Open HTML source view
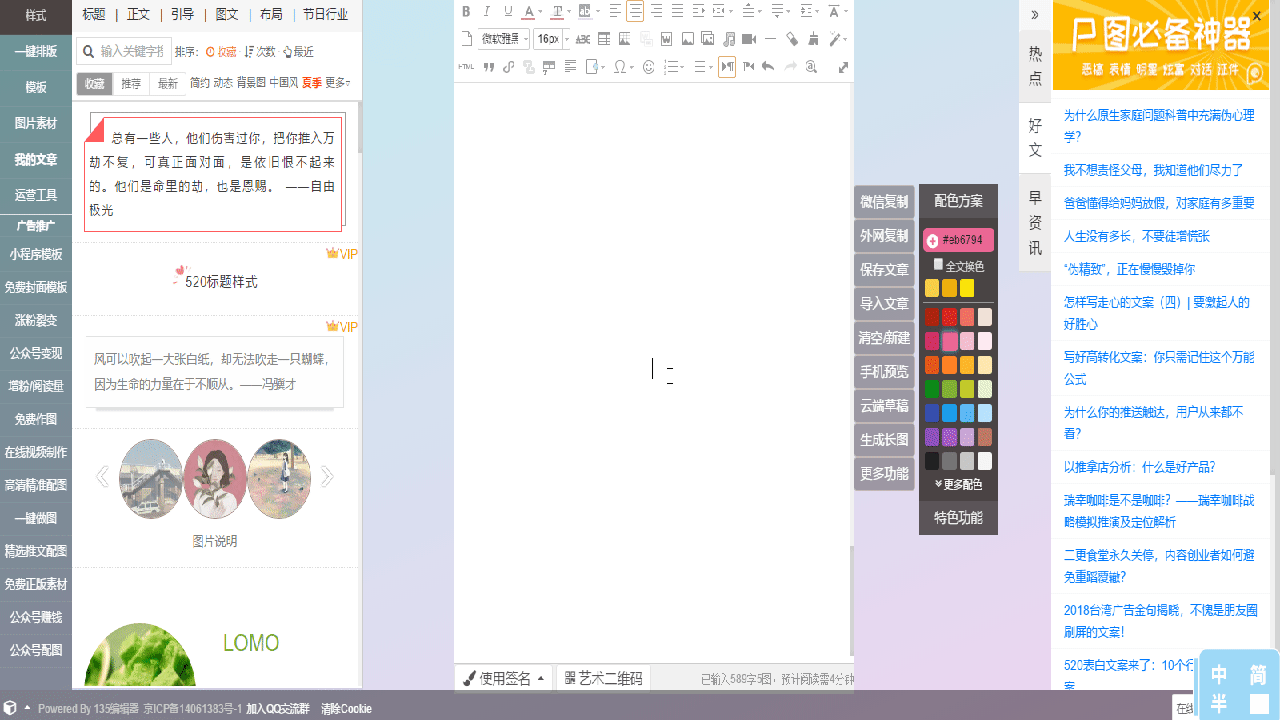Screen dimensions: 1280x720 coord(466,67)
